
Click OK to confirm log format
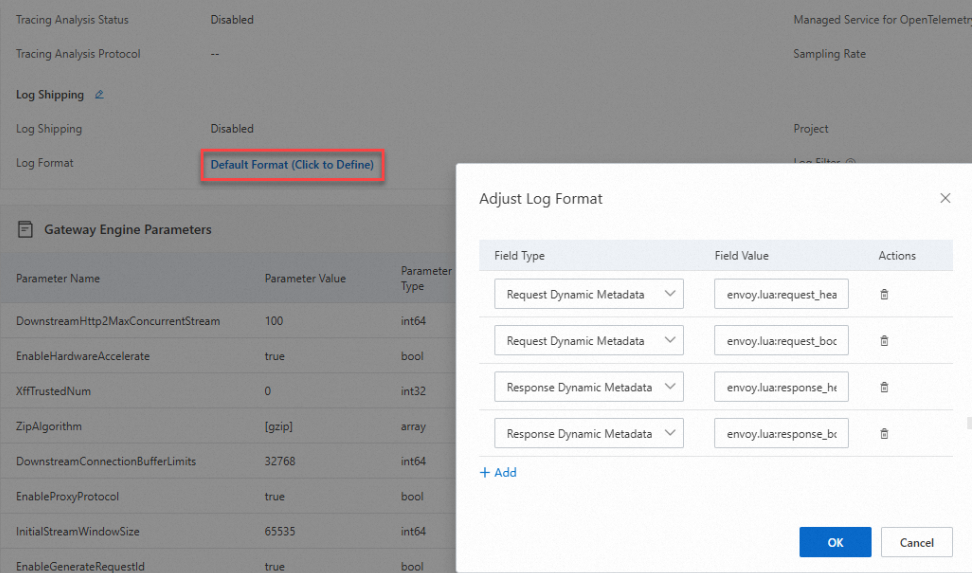pyautogui.click(x=835, y=542)
